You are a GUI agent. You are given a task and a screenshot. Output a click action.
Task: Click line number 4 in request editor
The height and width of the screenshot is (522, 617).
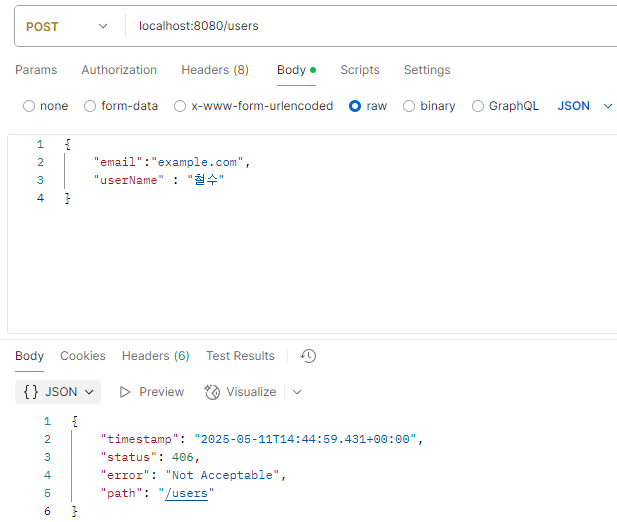click(41, 198)
